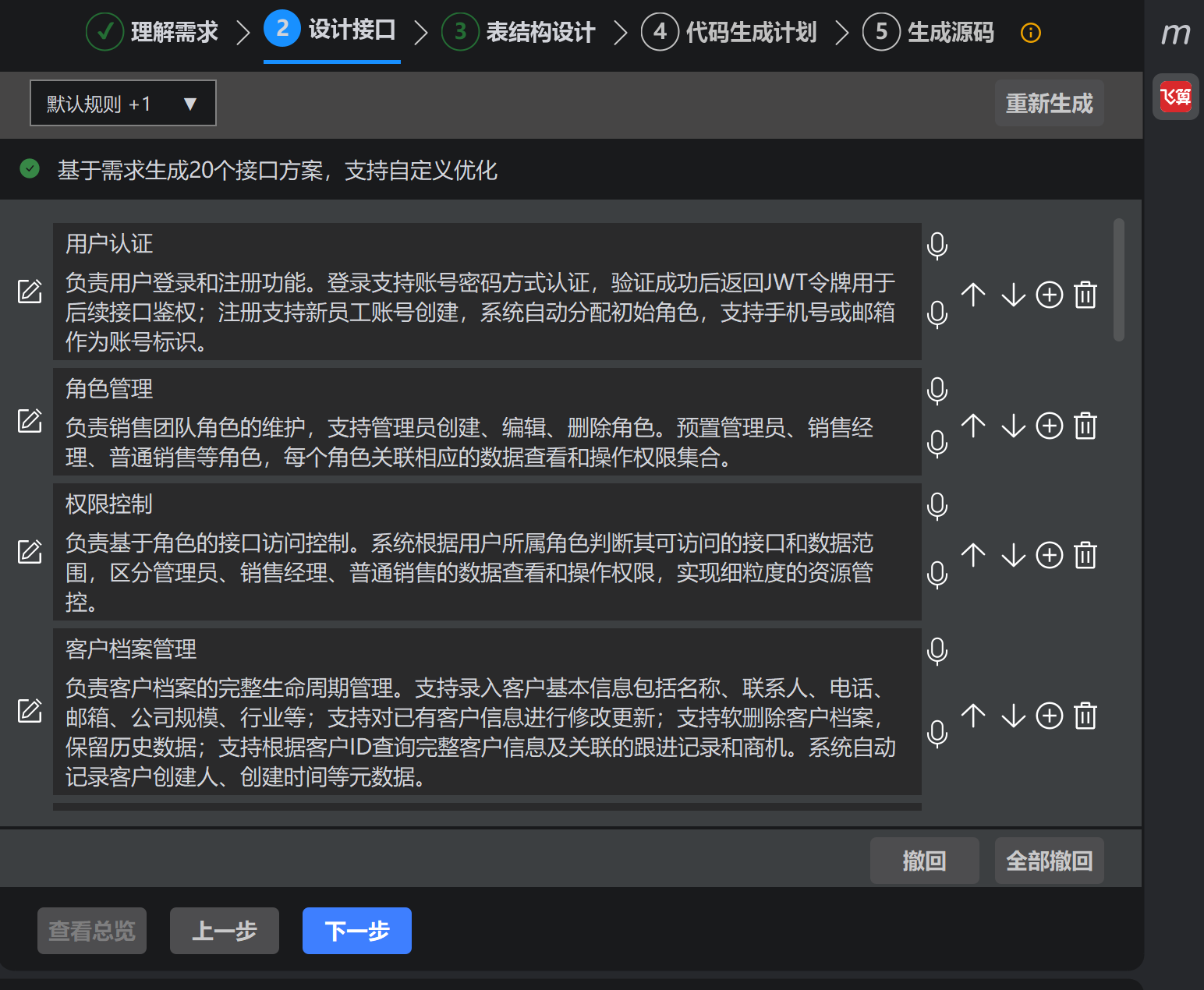
Task: Open the 默认规则 +1 dropdown
Action: pyautogui.click(x=123, y=103)
